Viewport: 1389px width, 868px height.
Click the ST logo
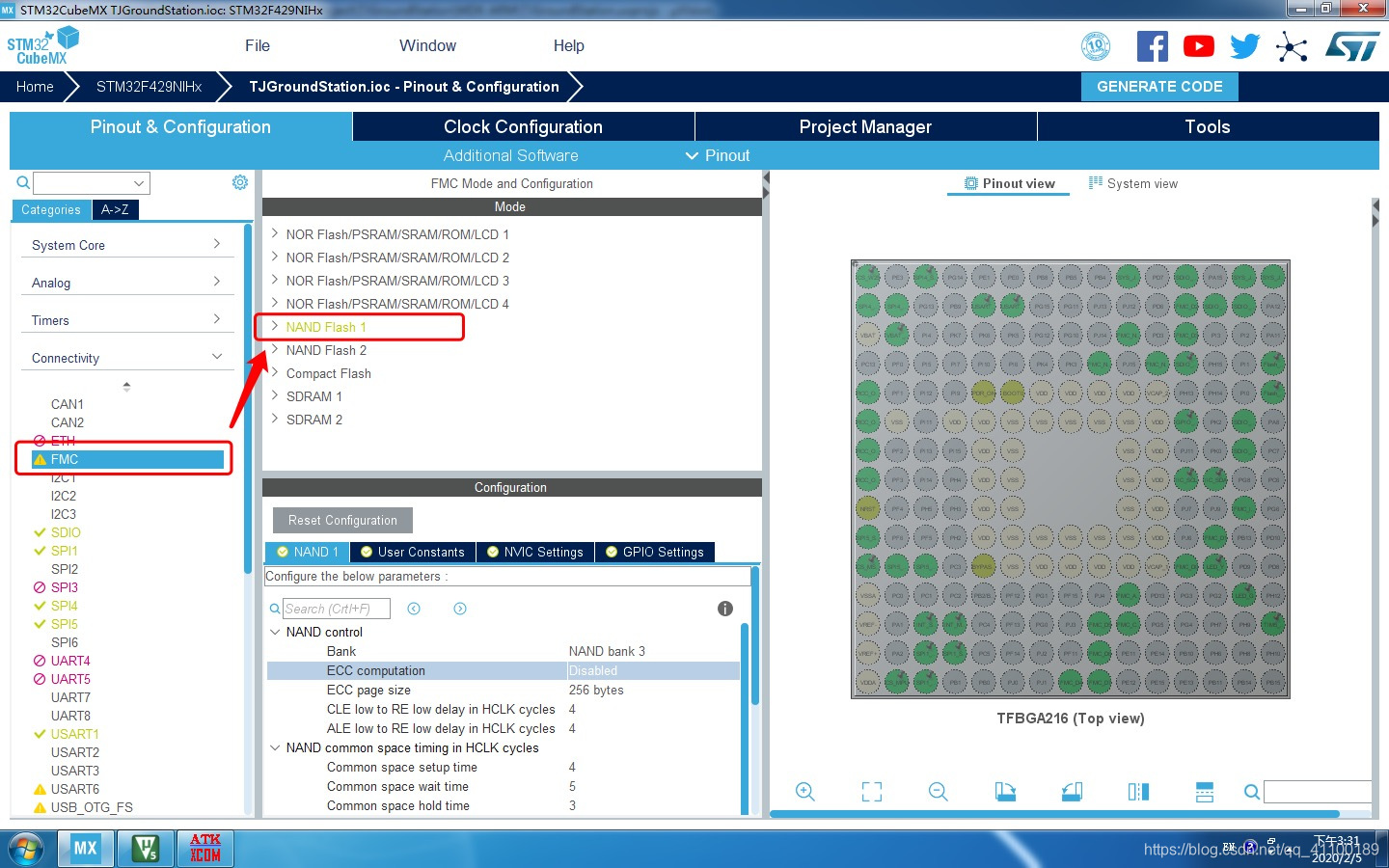click(x=1352, y=46)
